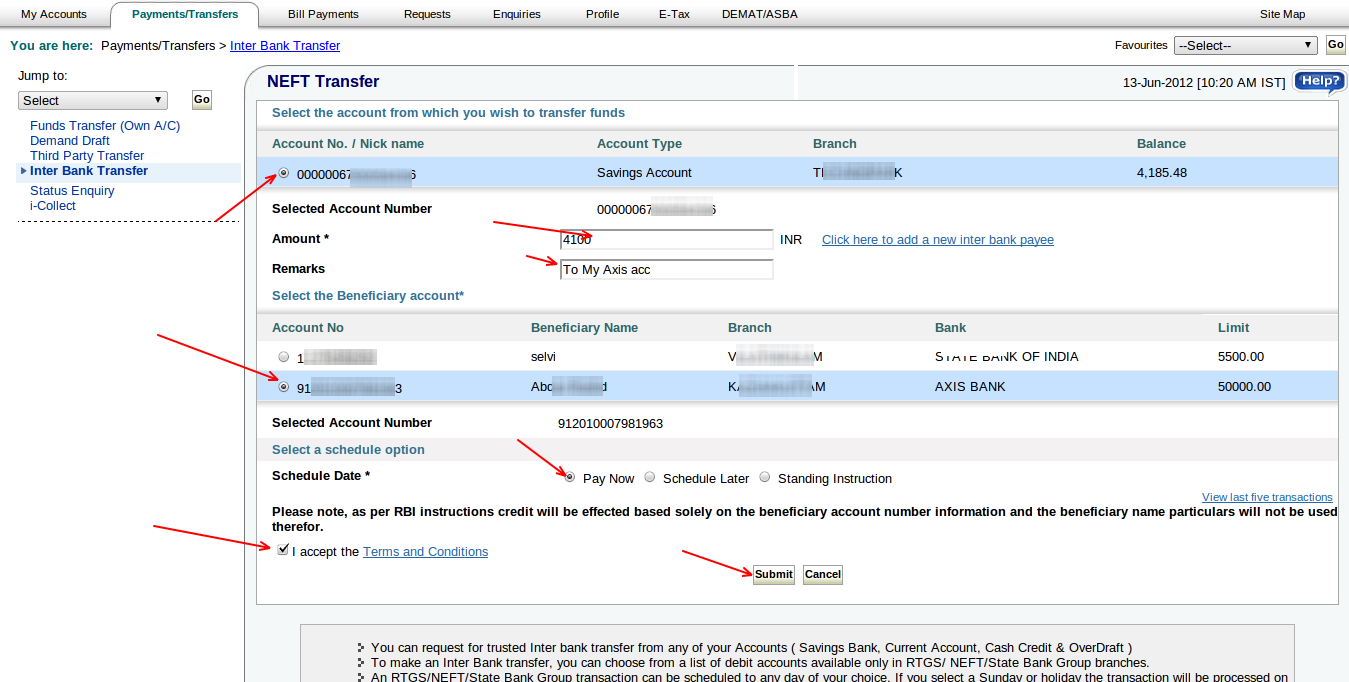
Task: Submit the NEFT transfer
Action: pos(774,575)
